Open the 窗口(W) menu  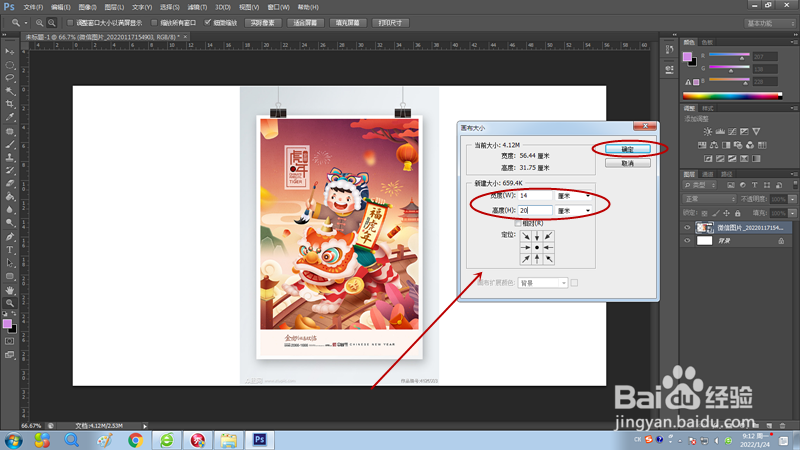[279, 7]
